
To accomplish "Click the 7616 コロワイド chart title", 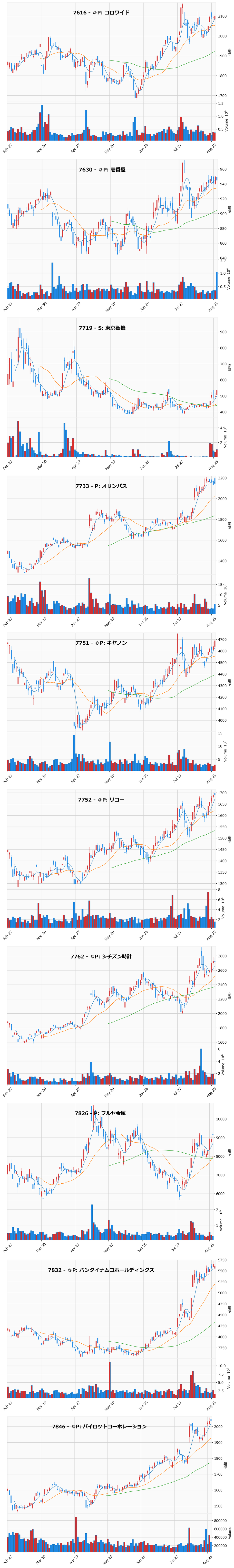I will 101,12.
